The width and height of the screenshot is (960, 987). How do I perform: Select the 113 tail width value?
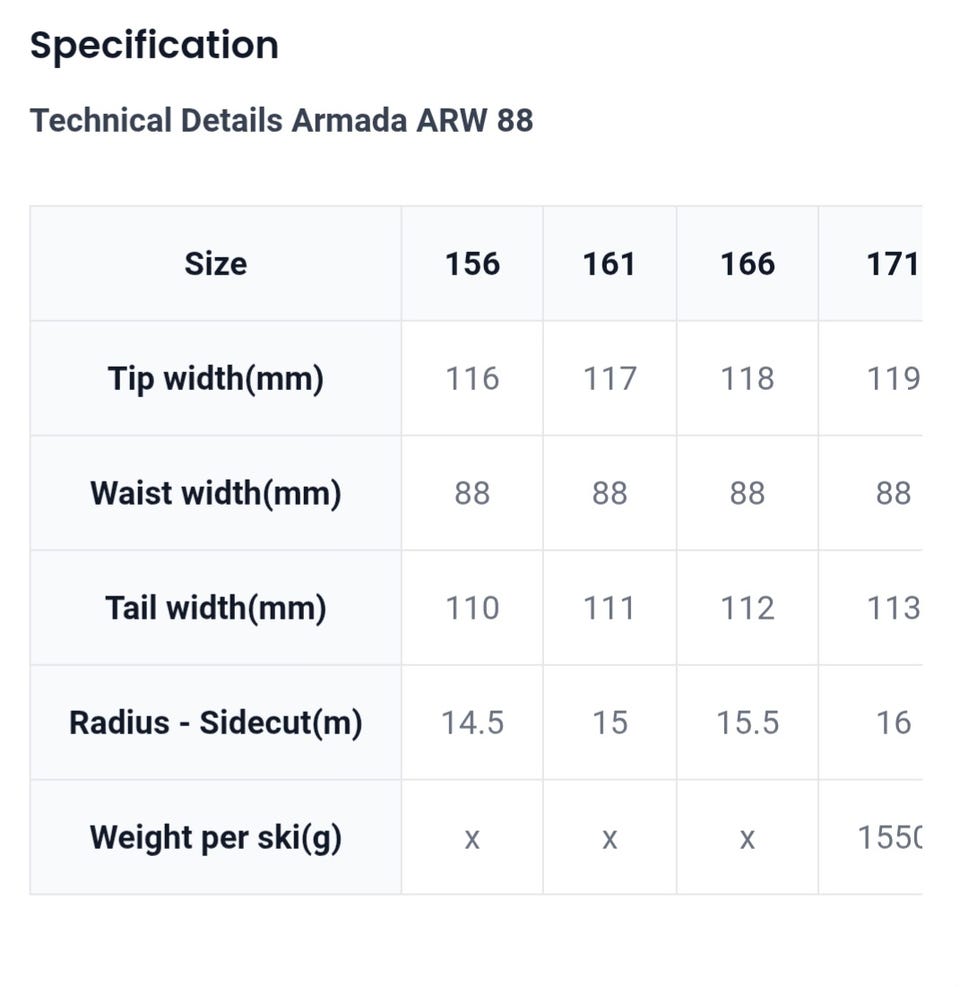(891, 608)
